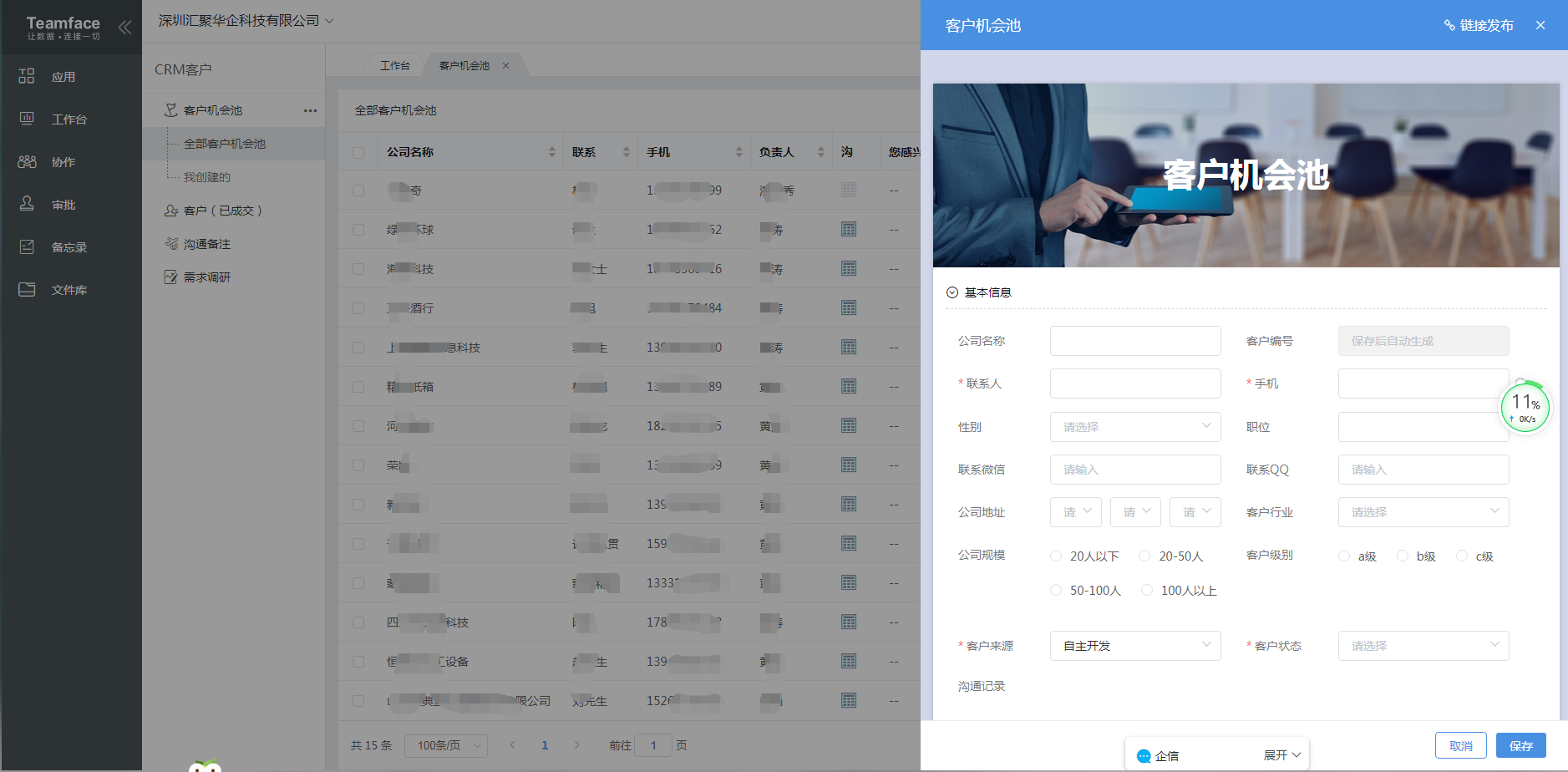Open the 审批 approval icon in the sidebar
Viewport: 1568px width, 772px height.
tap(27, 204)
